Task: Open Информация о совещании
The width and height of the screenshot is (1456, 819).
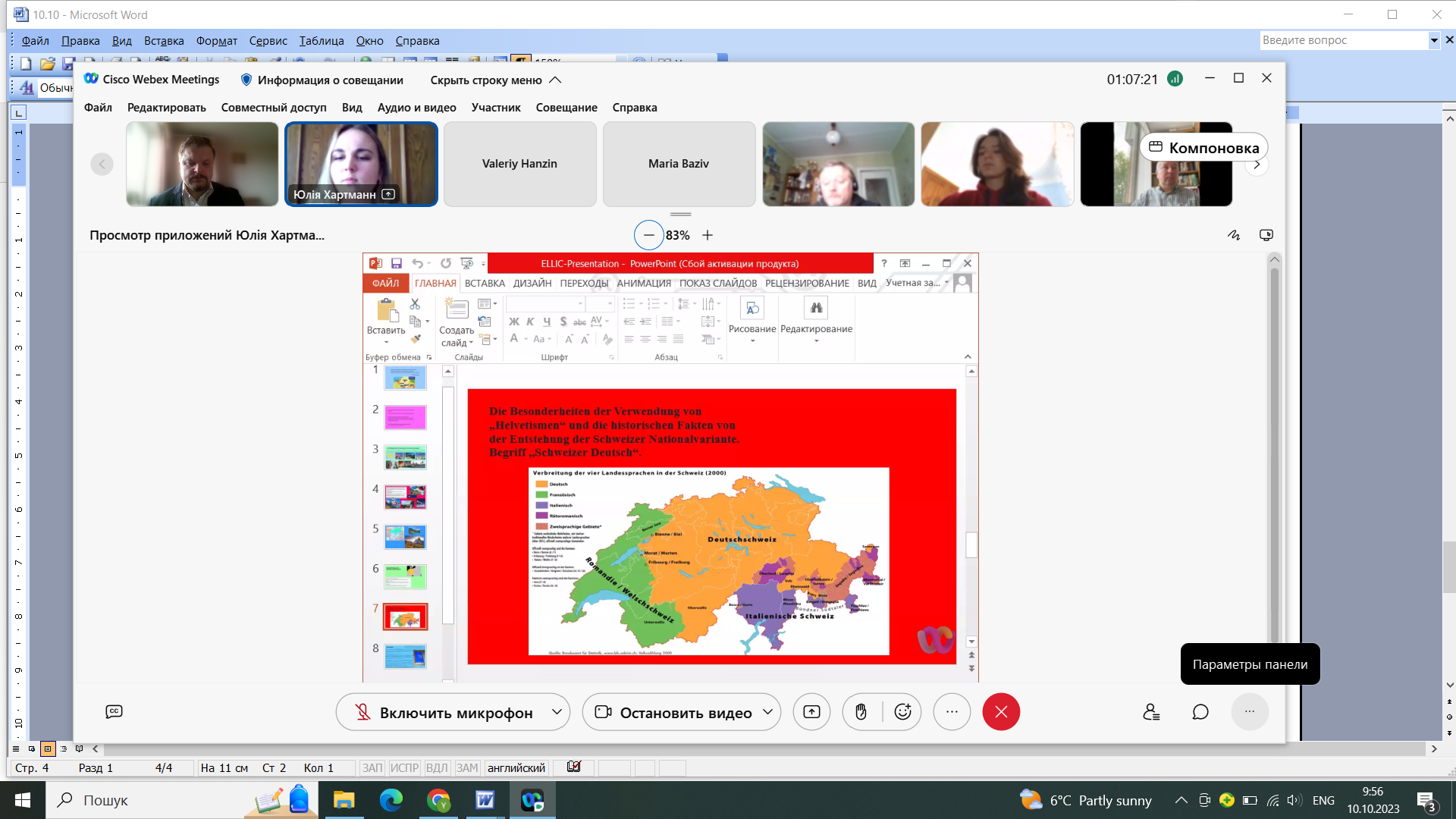Action: pos(322,80)
